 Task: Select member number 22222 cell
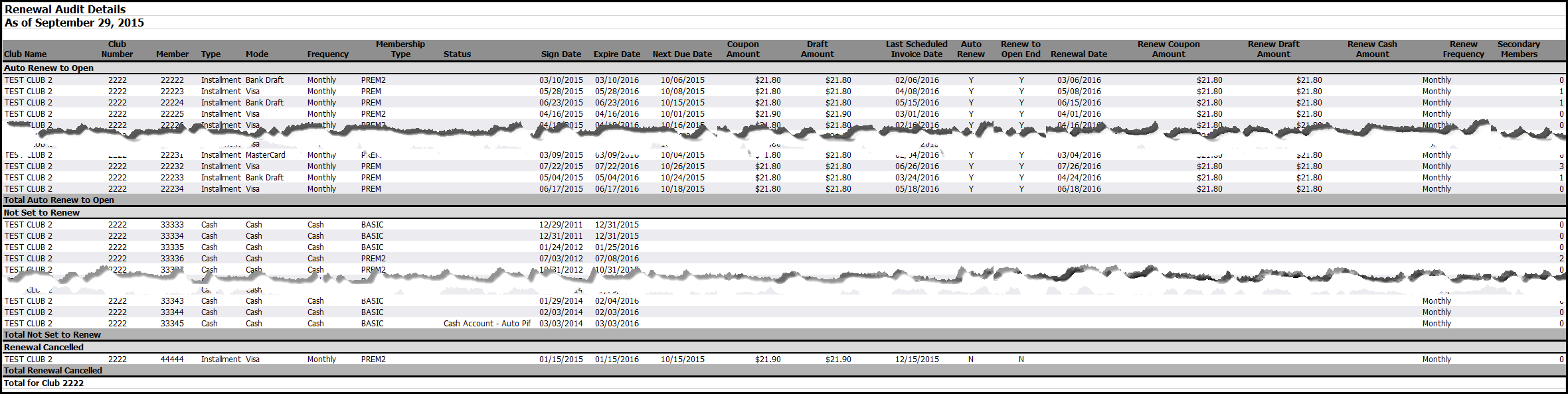[172, 80]
